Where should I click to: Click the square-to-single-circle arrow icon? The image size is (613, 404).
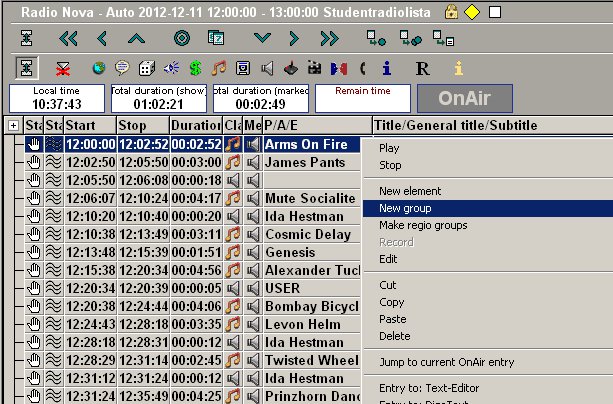point(376,38)
